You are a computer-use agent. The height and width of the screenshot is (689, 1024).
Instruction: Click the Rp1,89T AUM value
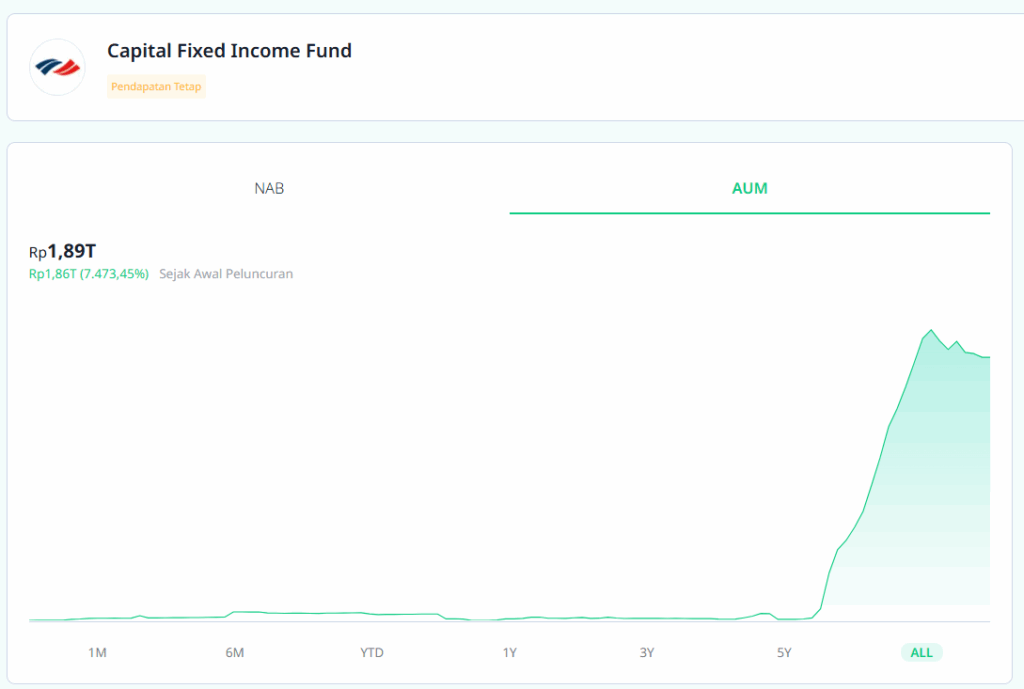click(x=63, y=251)
